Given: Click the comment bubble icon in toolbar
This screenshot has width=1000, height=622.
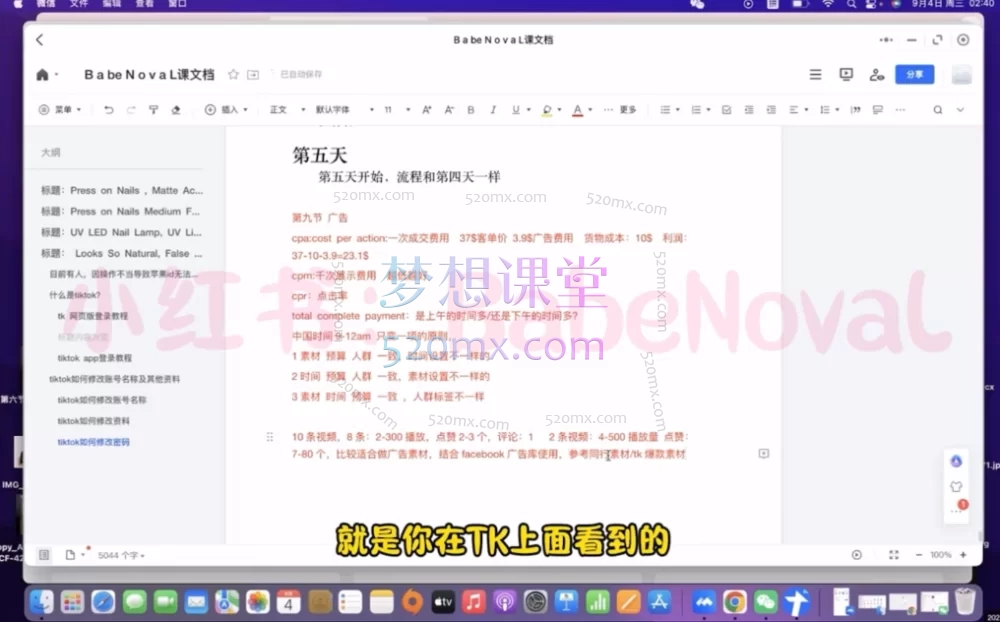Looking at the screenshot, I should (x=877, y=110).
